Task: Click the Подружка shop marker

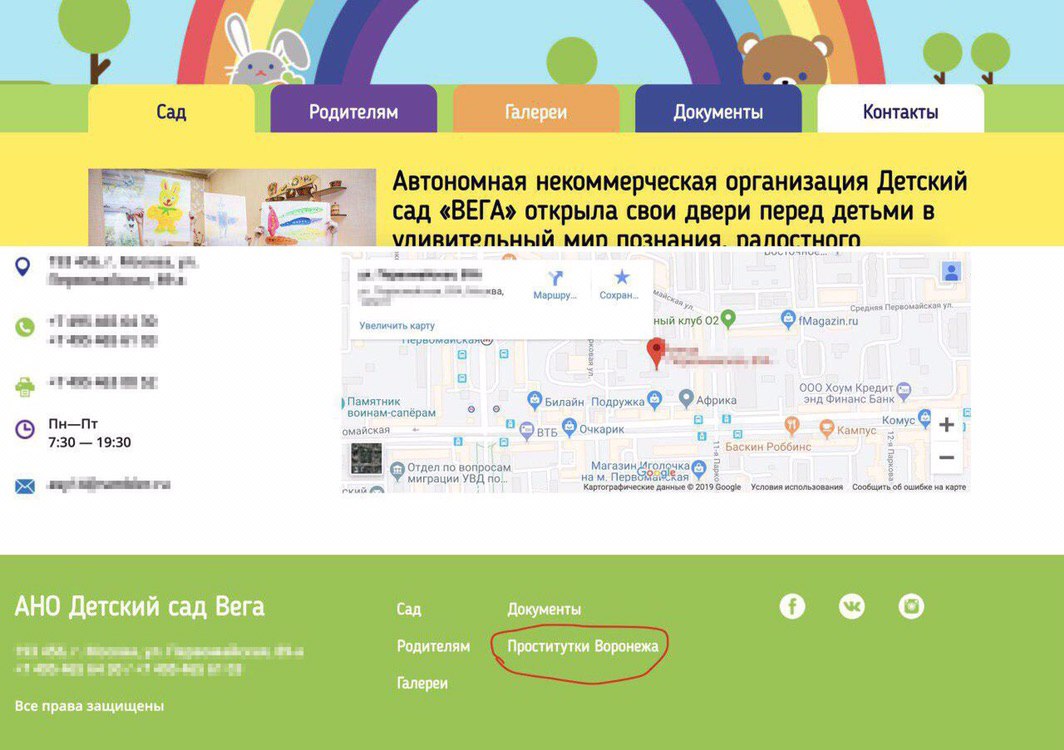Action: tap(654, 399)
